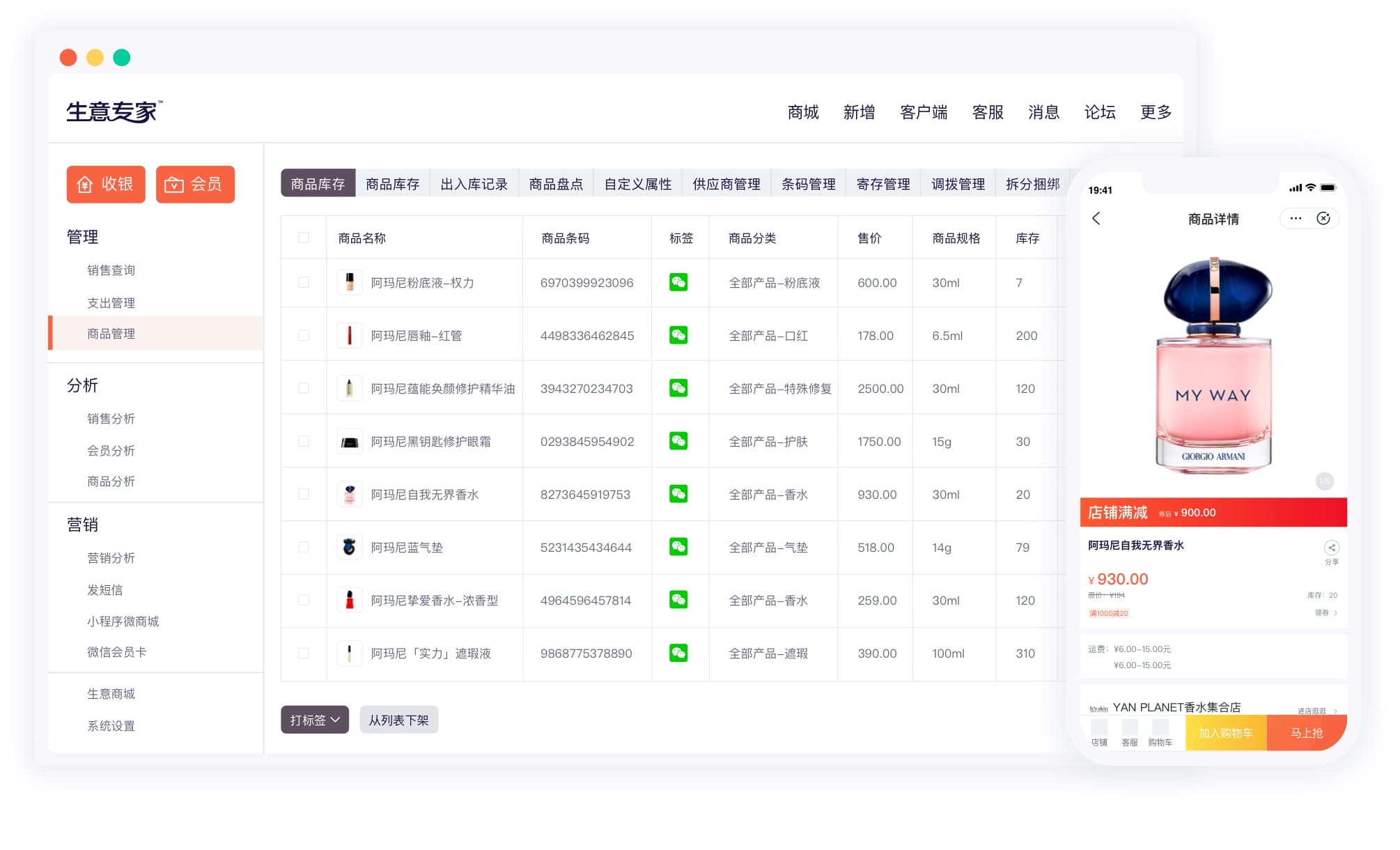Click the WeChat tag icon for 阿玛尼蓝气垫

[x=678, y=547]
